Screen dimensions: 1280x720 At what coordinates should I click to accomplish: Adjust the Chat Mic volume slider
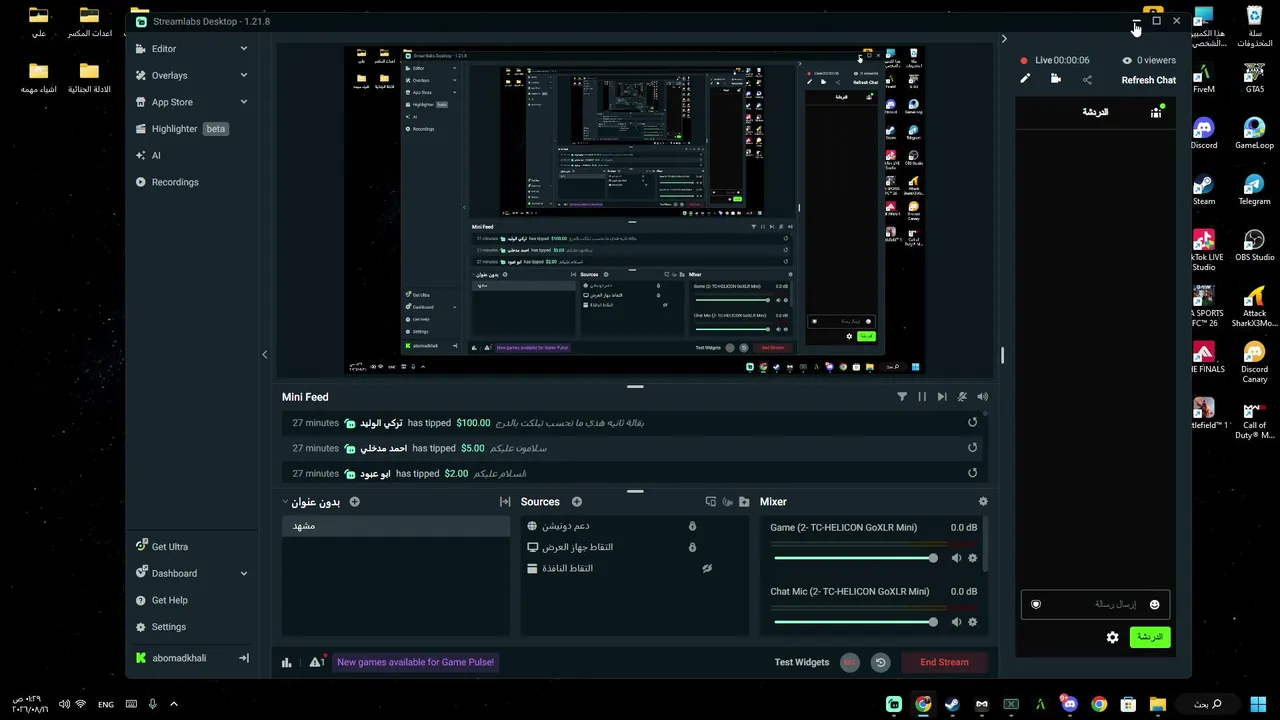[x=856, y=622]
